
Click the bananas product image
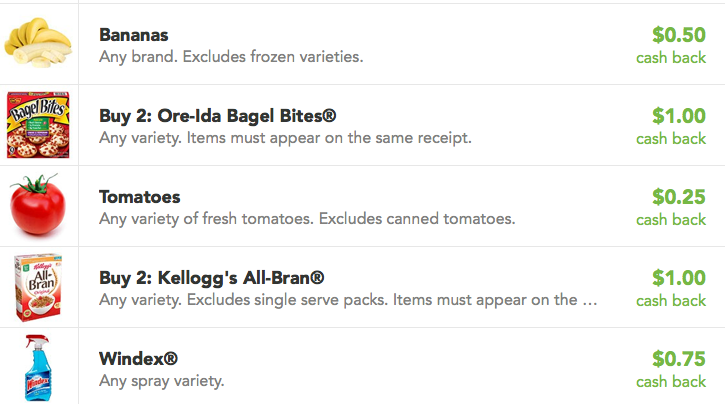click(x=38, y=43)
